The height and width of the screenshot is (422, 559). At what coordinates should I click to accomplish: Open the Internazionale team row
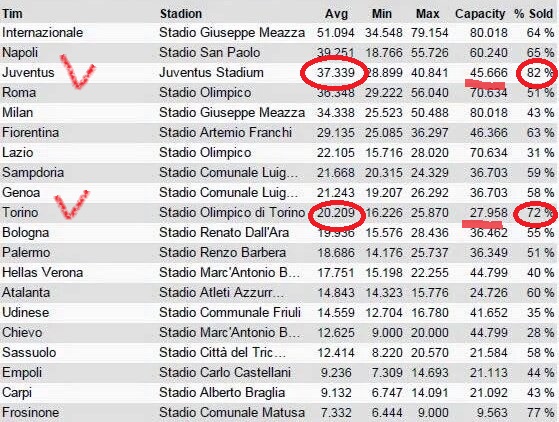[x=278, y=33]
